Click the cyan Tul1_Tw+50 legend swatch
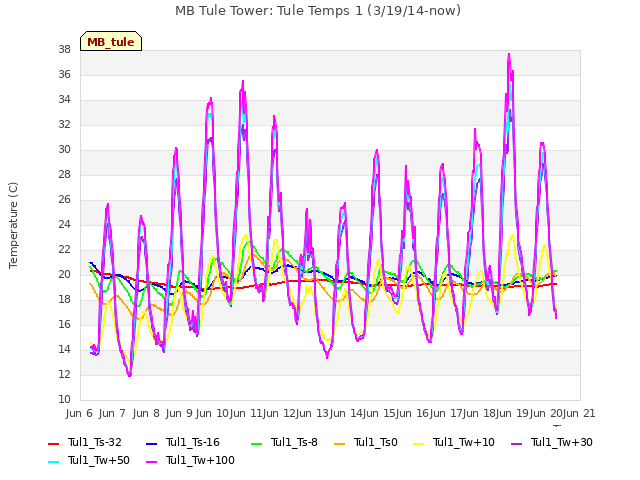 53,461
